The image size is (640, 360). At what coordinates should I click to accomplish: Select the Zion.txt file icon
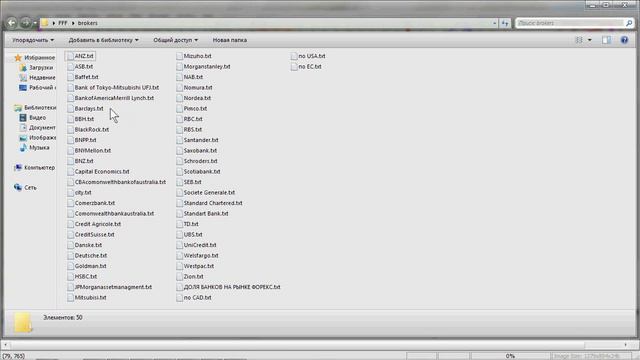click(180, 277)
